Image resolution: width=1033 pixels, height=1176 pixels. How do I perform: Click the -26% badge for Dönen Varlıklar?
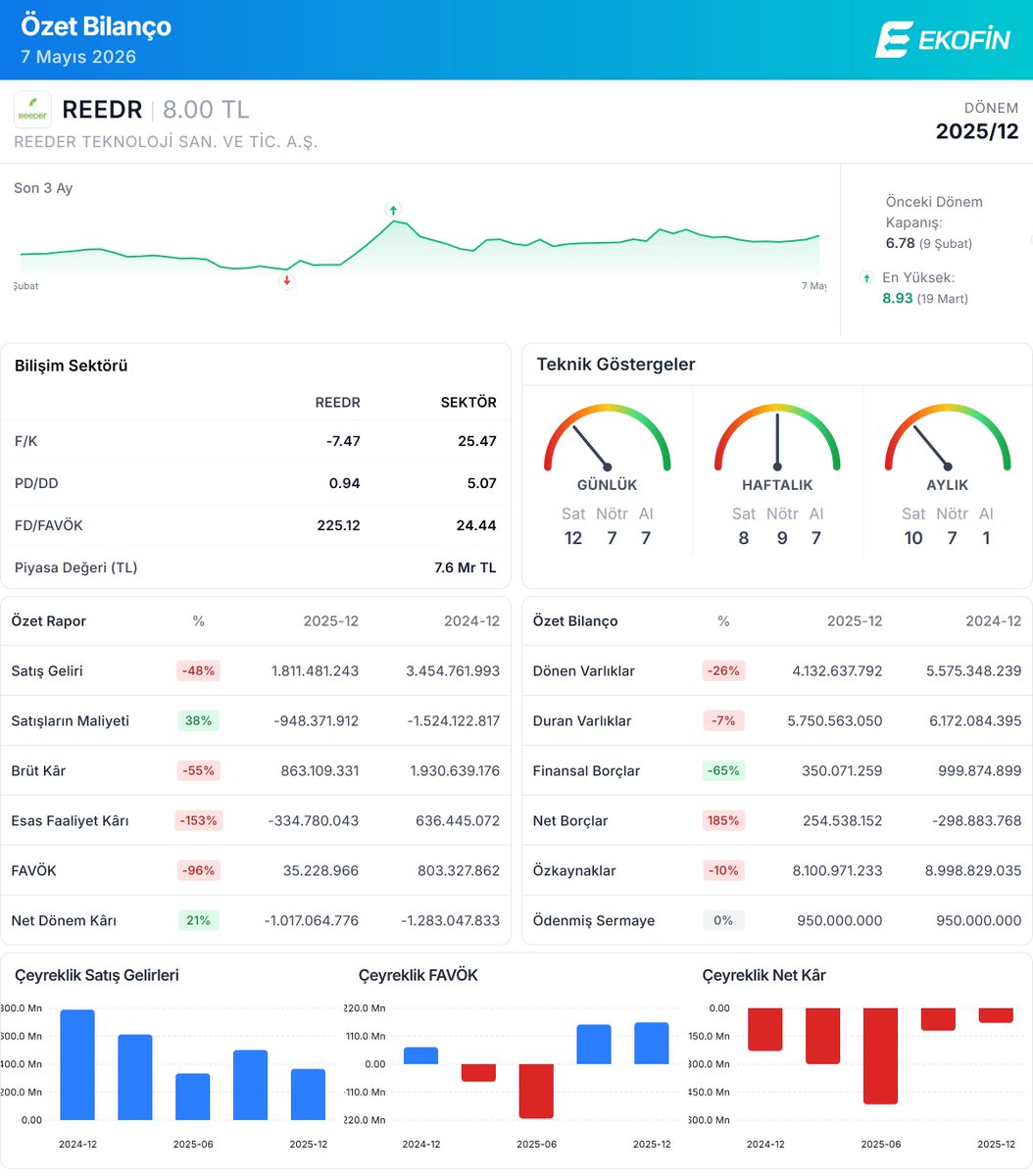(723, 671)
